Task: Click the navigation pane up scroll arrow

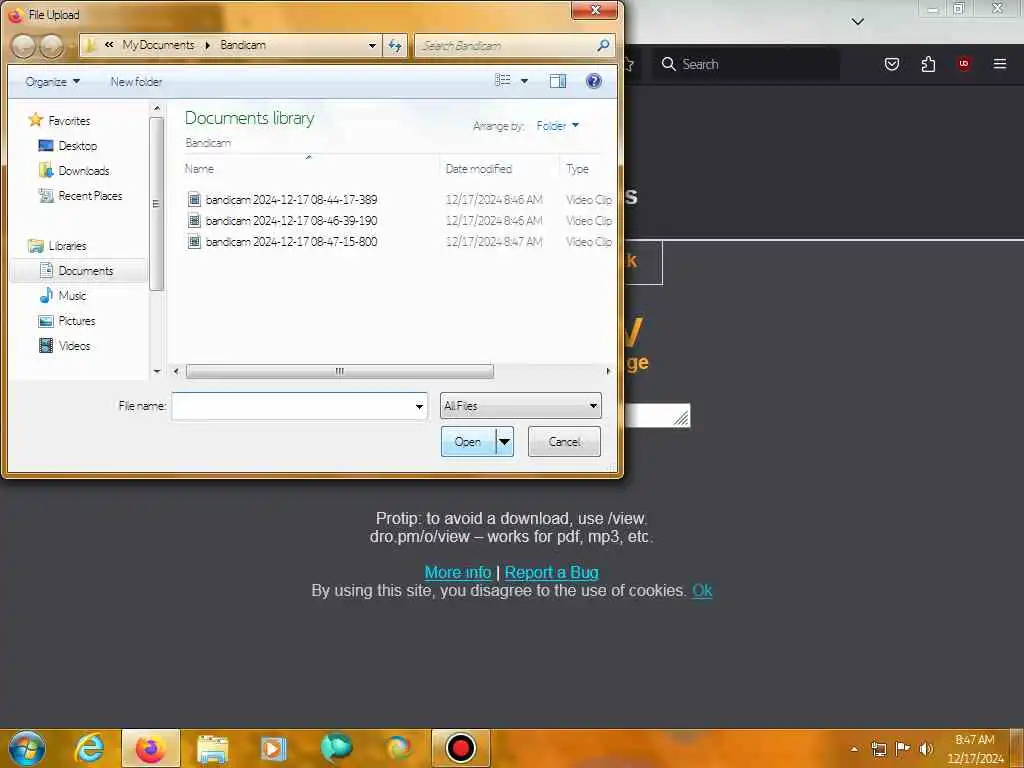Action: (157, 108)
